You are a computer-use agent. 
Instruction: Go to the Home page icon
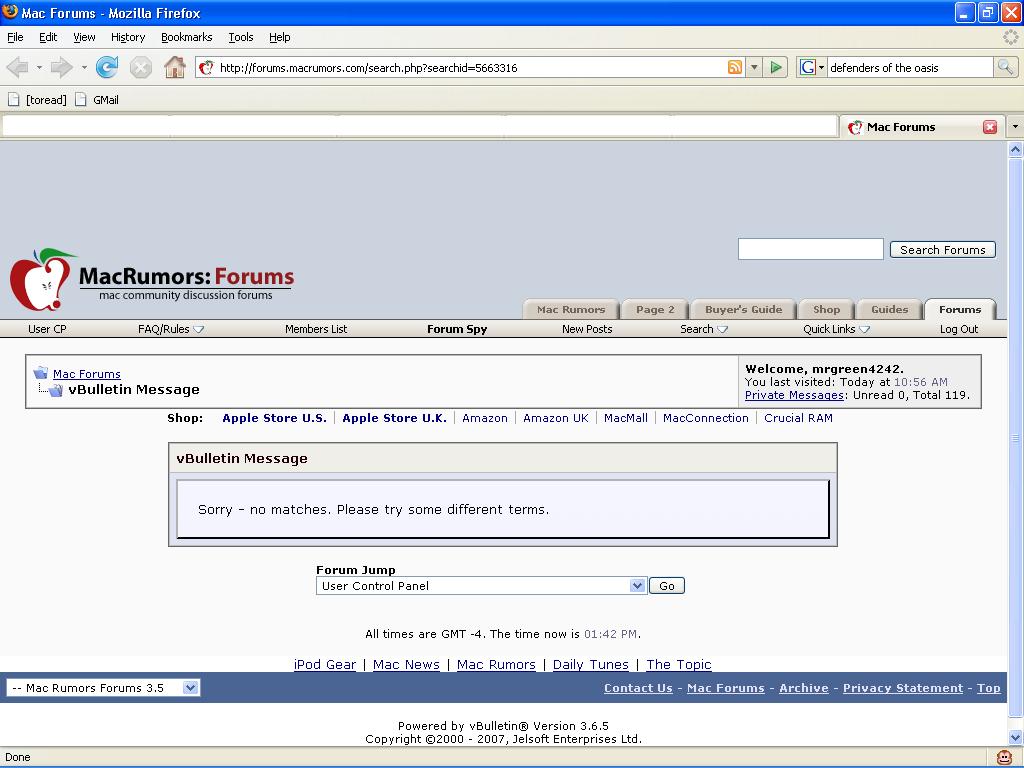point(174,67)
